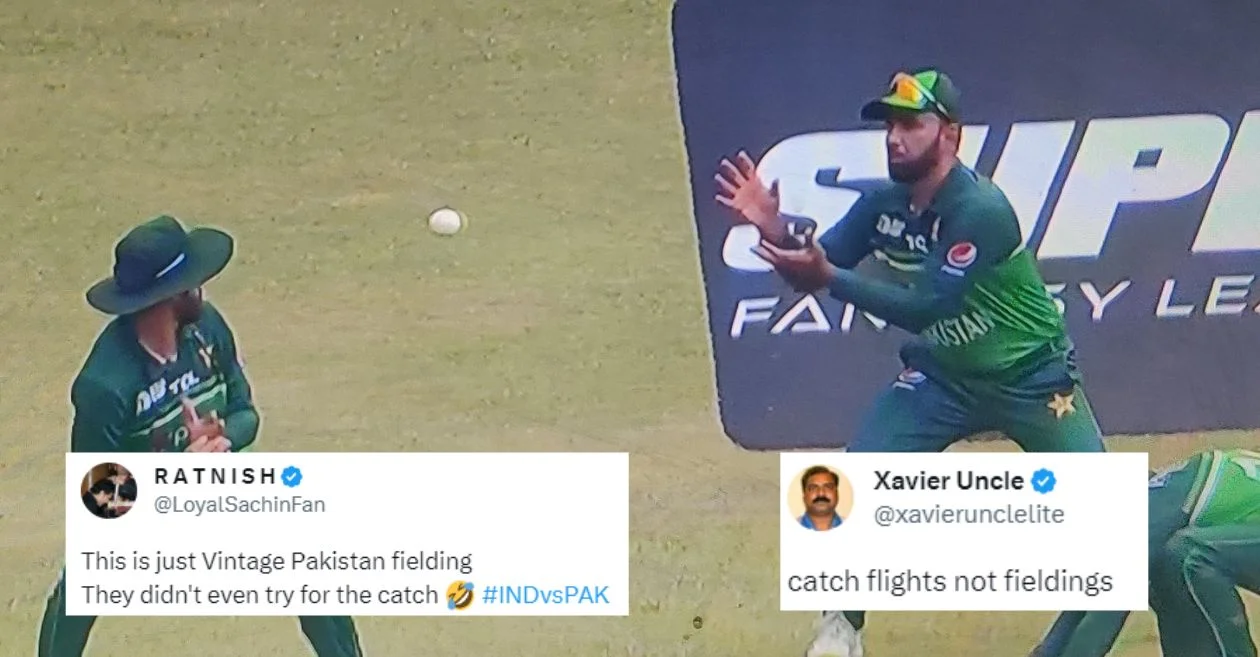The image size is (1260, 657).
Task: Click the Xavier Uncle display name
Action: click(x=949, y=481)
